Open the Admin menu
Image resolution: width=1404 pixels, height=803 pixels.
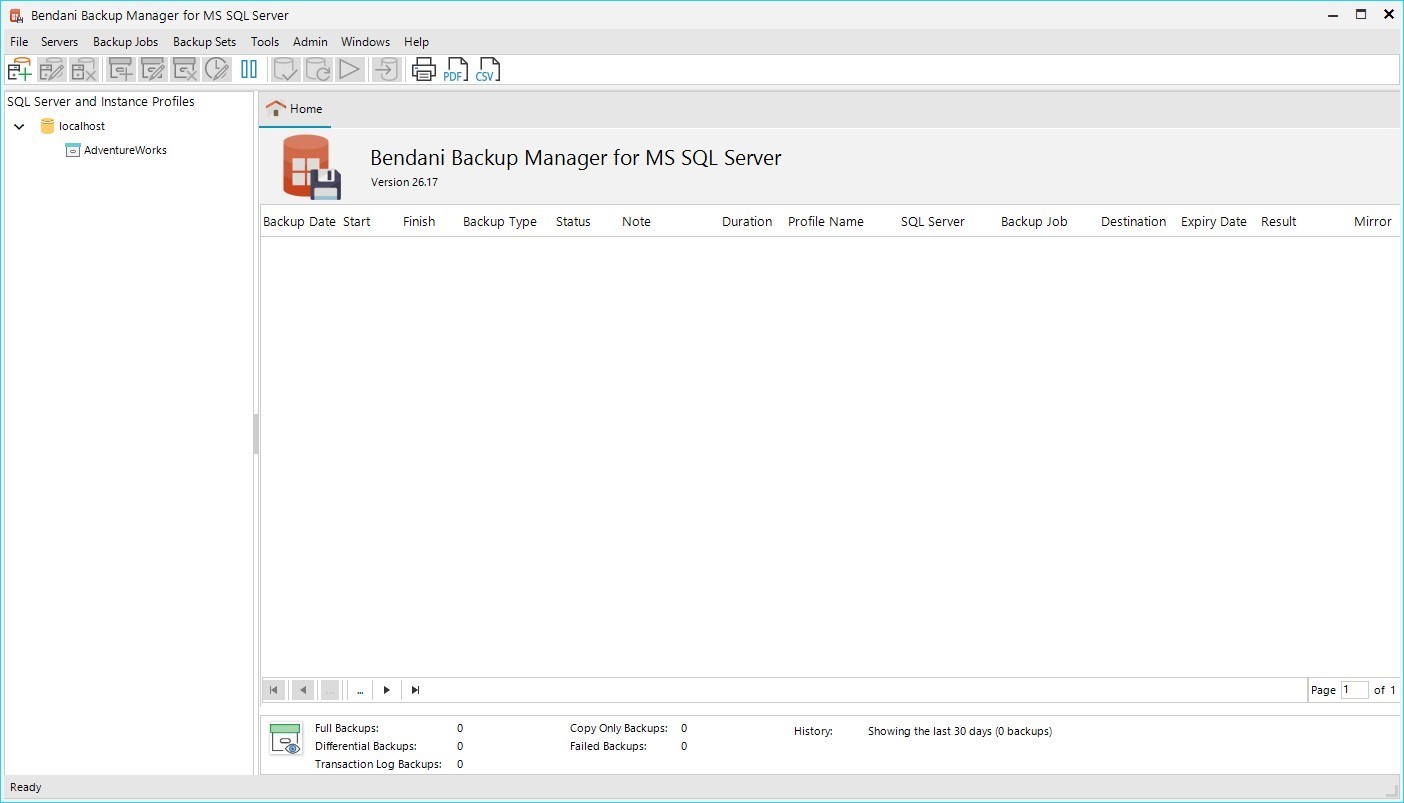tap(310, 42)
